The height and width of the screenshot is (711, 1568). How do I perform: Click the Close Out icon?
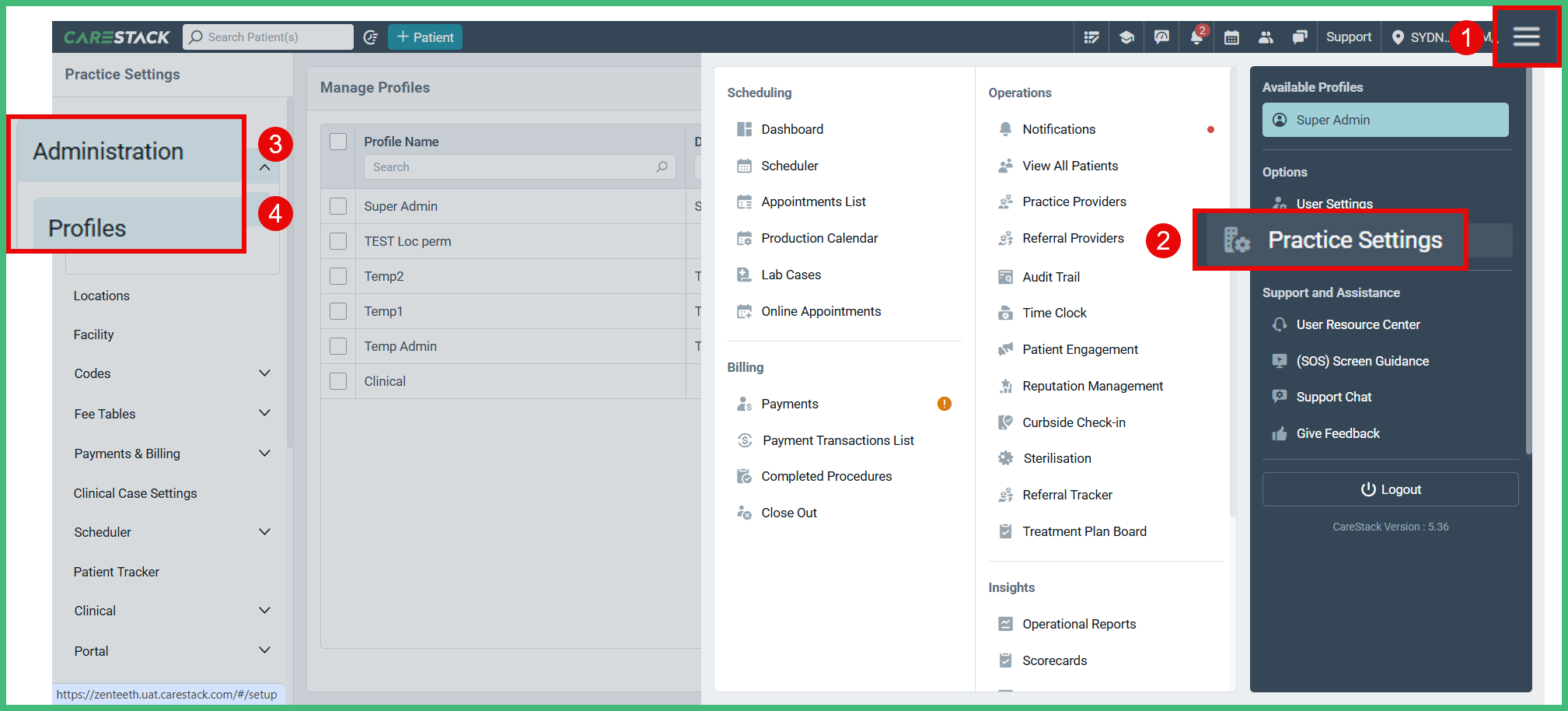pyautogui.click(x=744, y=513)
